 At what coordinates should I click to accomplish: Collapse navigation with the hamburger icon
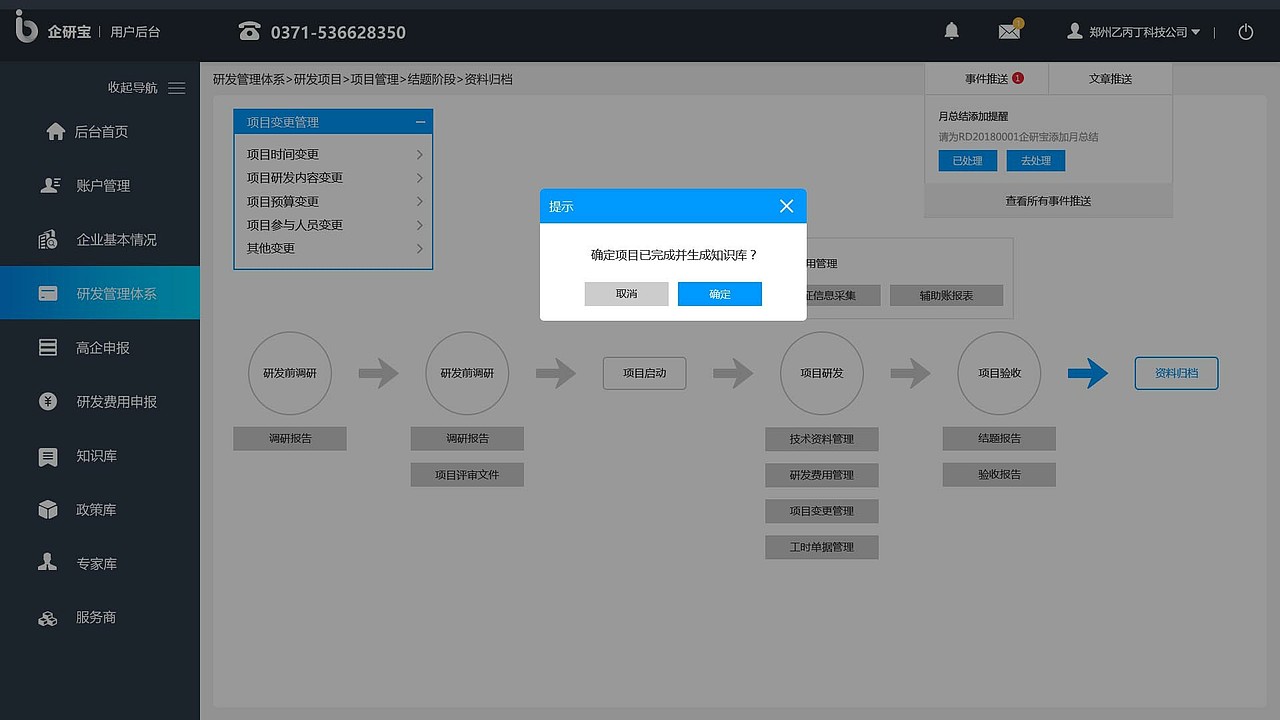pyautogui.click(x=177, y=88)
